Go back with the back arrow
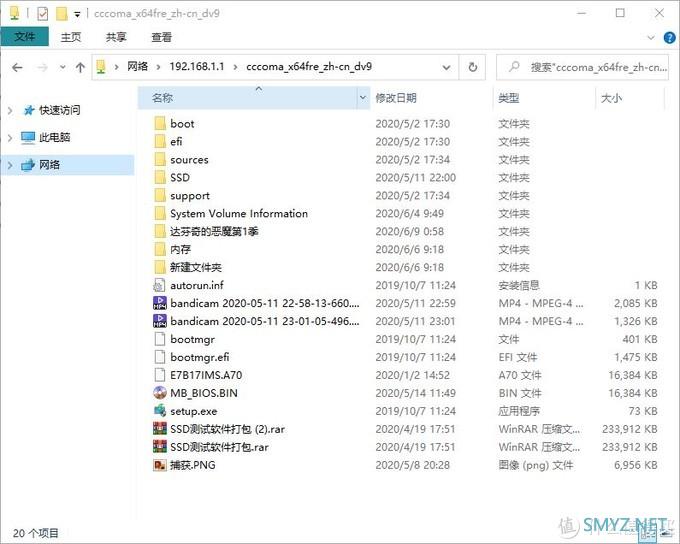Viewport: 680px width, 544px height. (17, 67)
